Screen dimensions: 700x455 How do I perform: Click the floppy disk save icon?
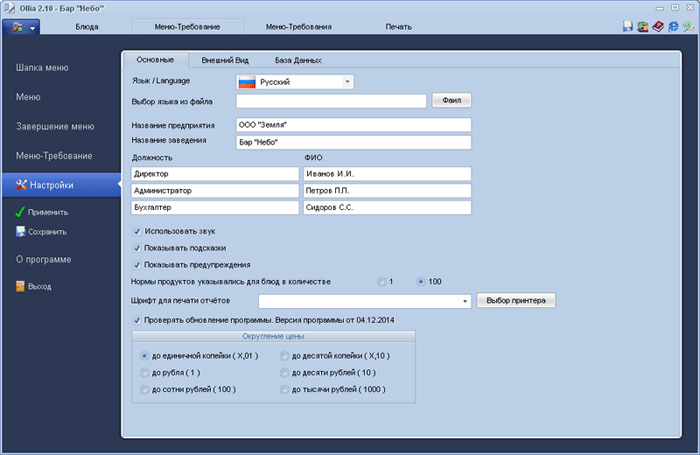(627, 26)
